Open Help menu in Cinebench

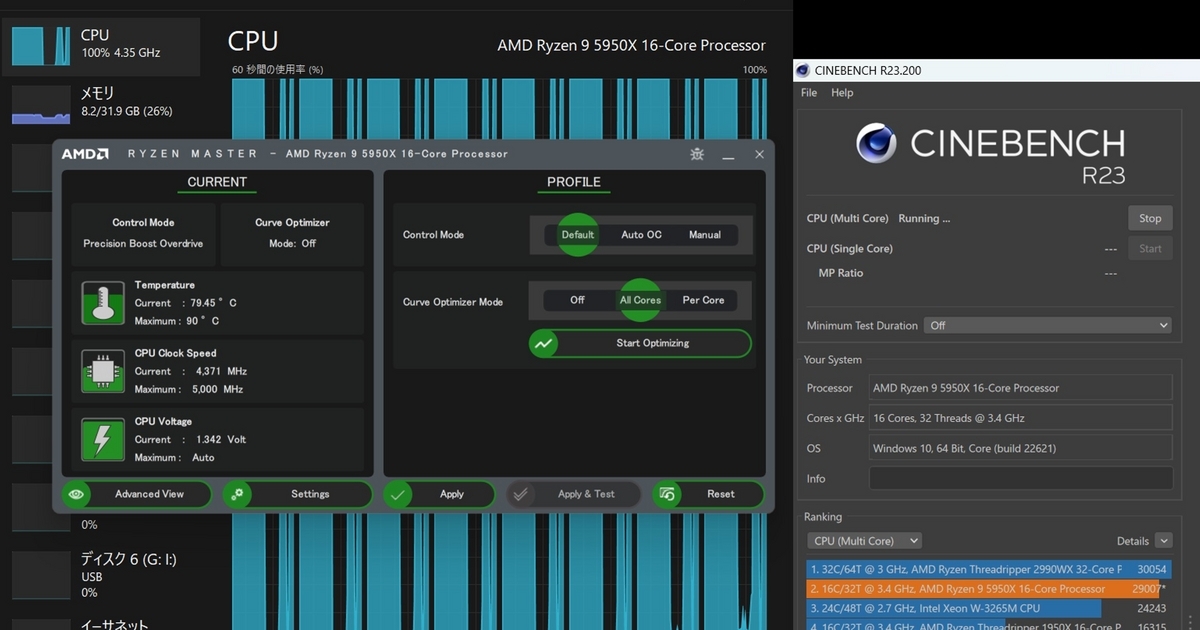click(x=843, y=93)
